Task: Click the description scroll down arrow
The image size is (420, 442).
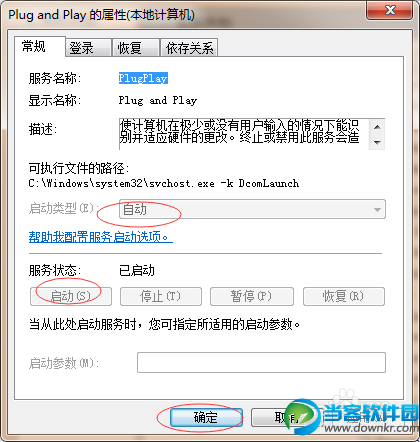Action: click(x=377, y=142)
